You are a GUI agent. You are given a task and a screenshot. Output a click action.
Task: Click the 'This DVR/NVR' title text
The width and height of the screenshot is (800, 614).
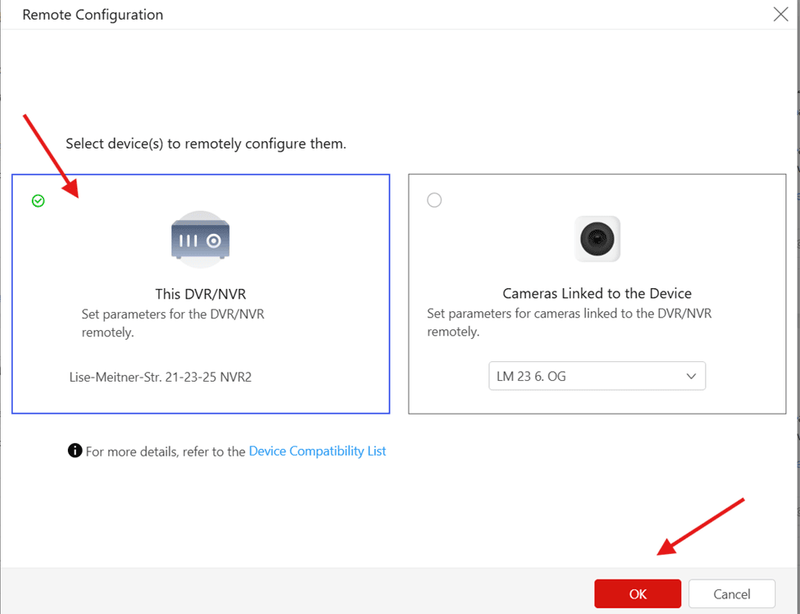pyautogui.click(x=201, y=294)
